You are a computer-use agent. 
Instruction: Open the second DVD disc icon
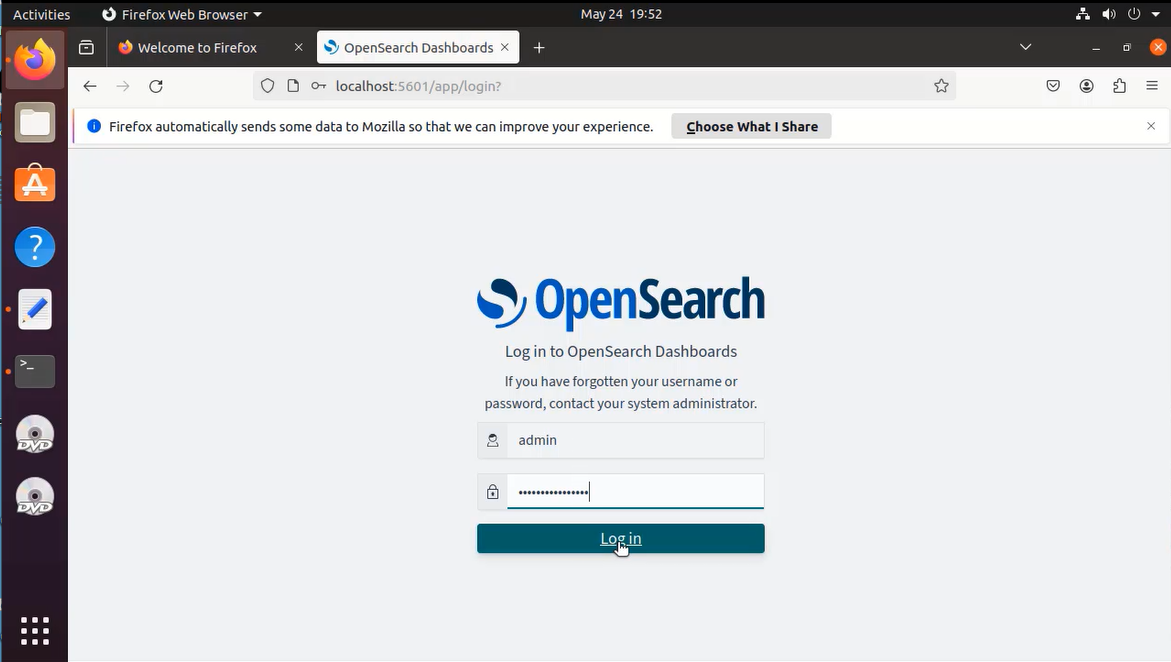35,497
